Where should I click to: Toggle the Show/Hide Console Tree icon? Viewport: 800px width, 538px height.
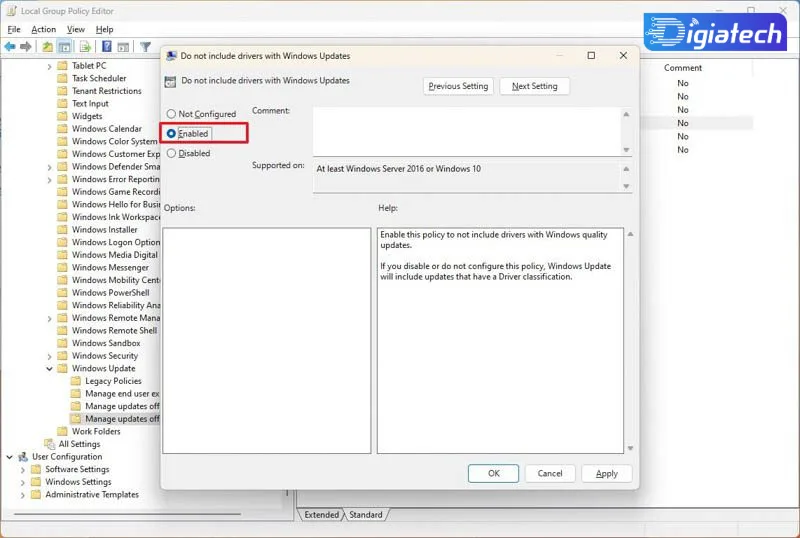tap(64, 47)
